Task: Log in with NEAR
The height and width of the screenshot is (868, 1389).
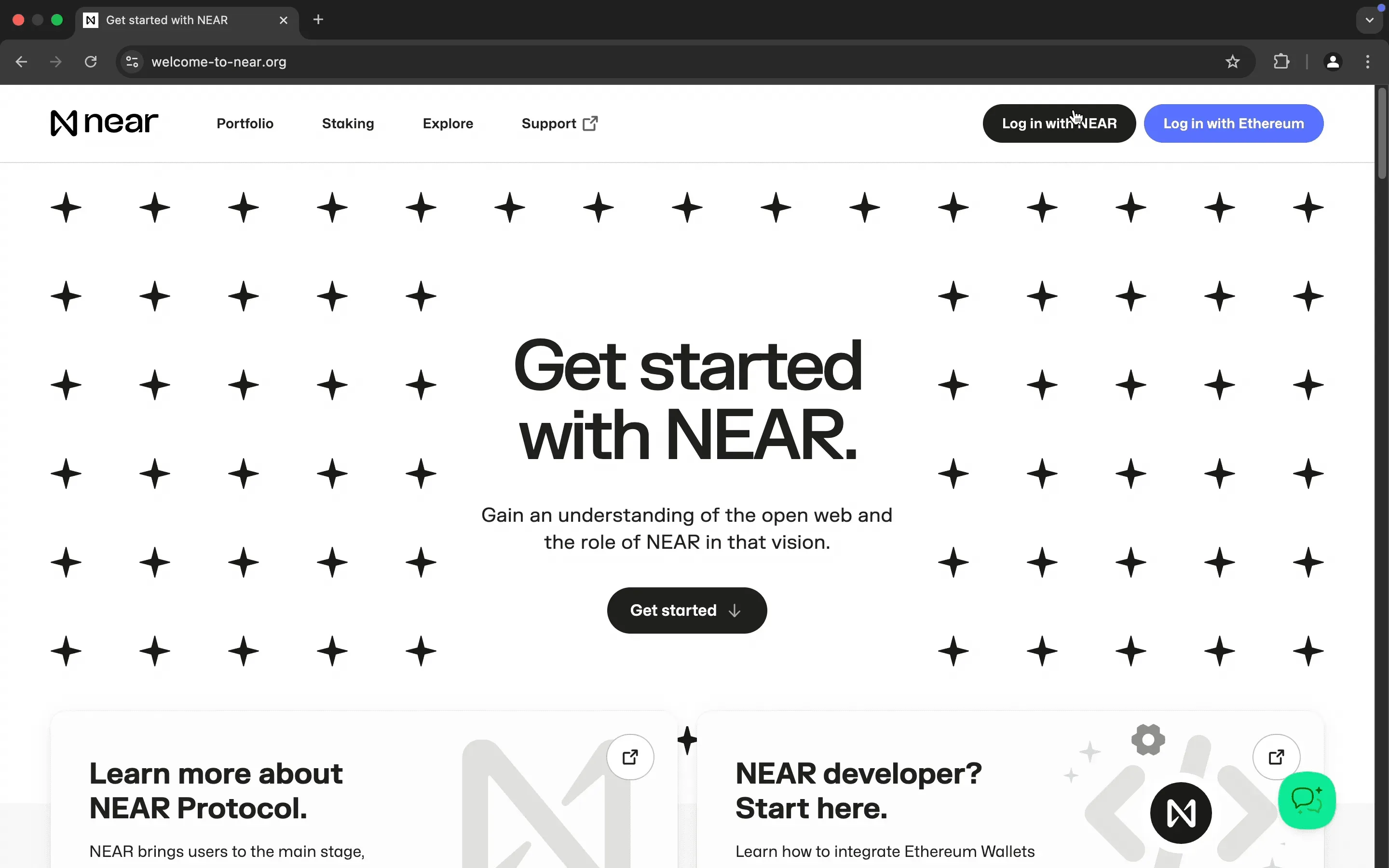Action: 1059,123
